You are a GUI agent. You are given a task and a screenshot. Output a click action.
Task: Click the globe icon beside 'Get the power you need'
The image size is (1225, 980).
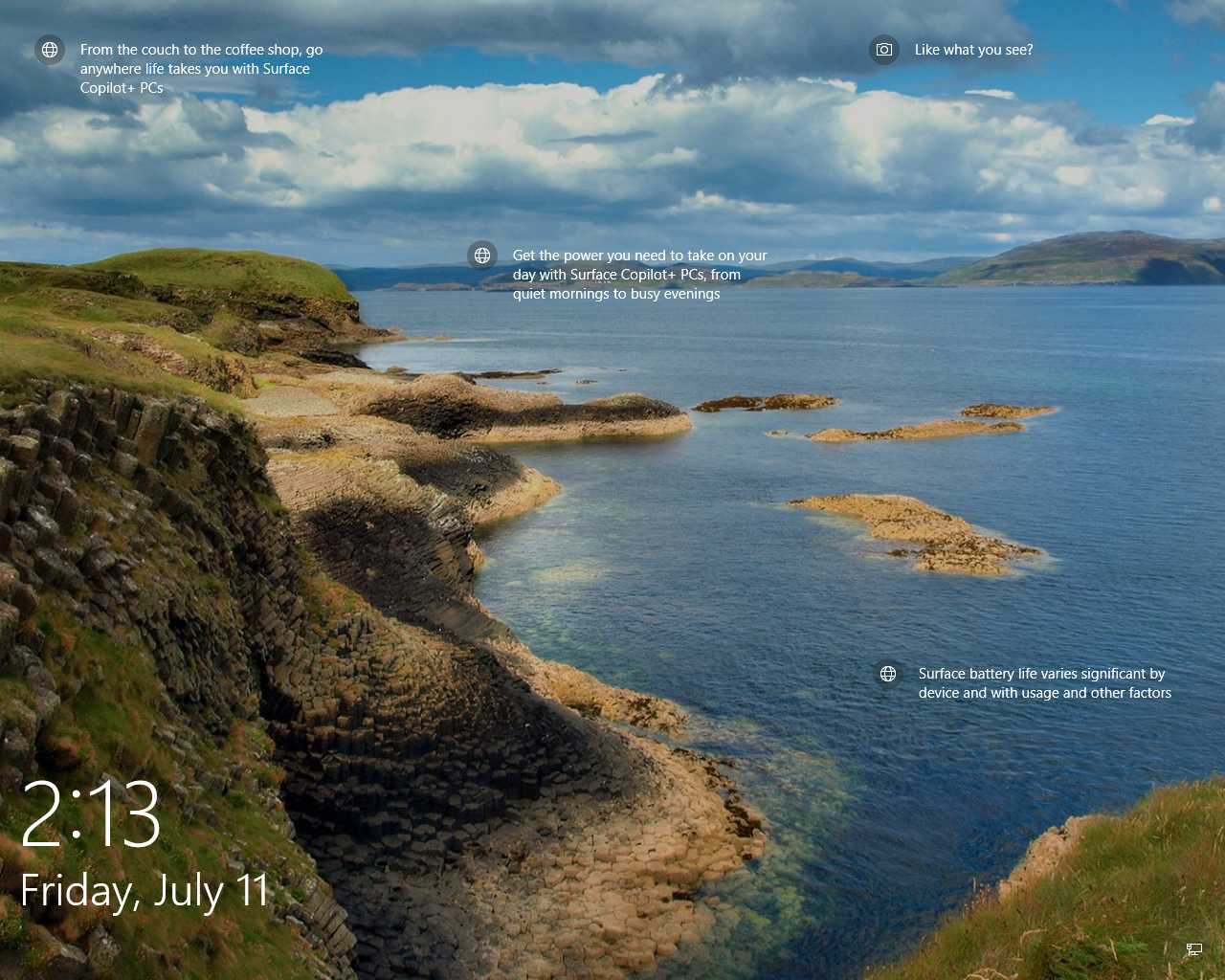(482, 256)
